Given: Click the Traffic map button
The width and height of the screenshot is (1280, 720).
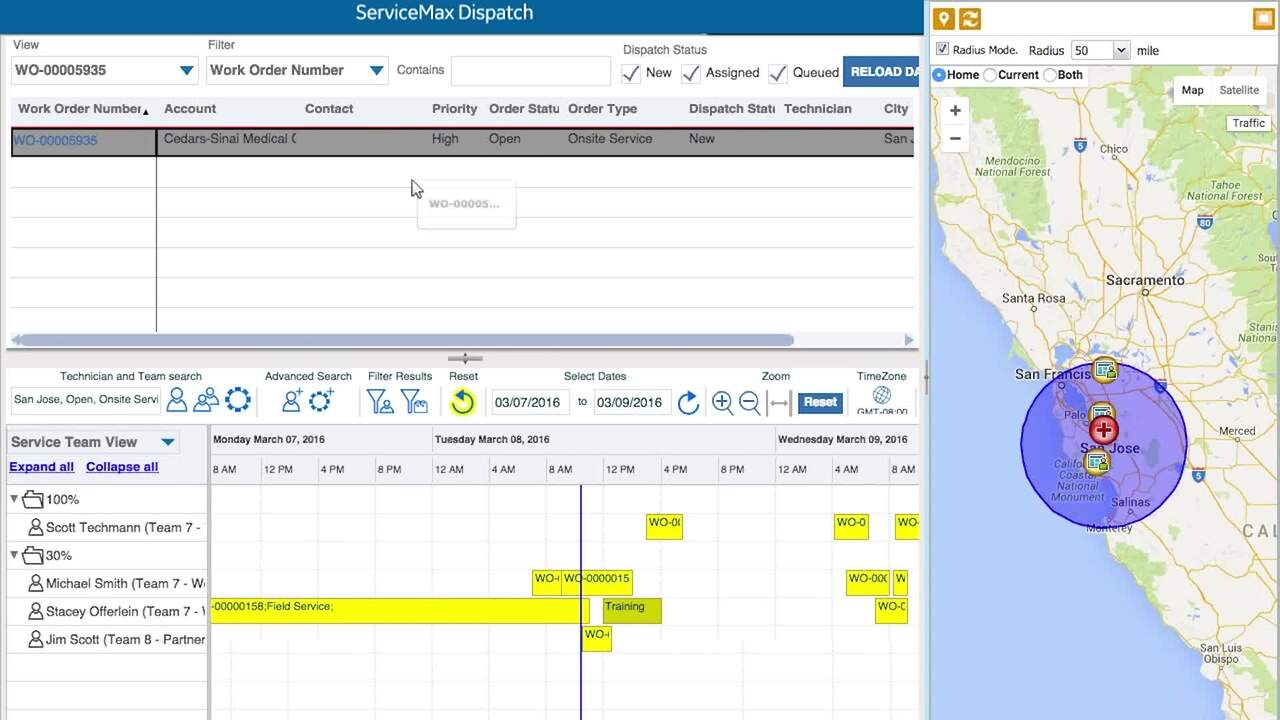Looking at the screenshot, I should [x=1248, y=123].
